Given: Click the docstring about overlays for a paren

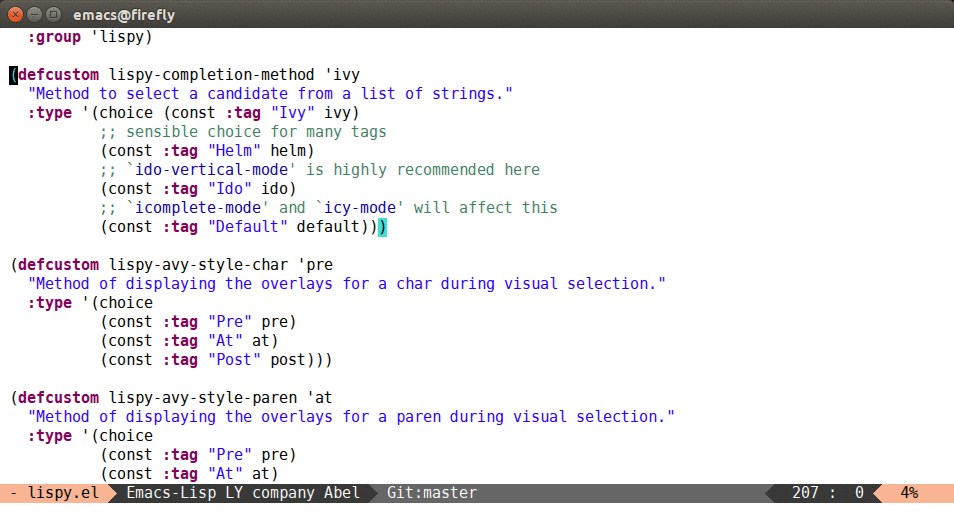Looking at the screenshot, I should 351,417.
